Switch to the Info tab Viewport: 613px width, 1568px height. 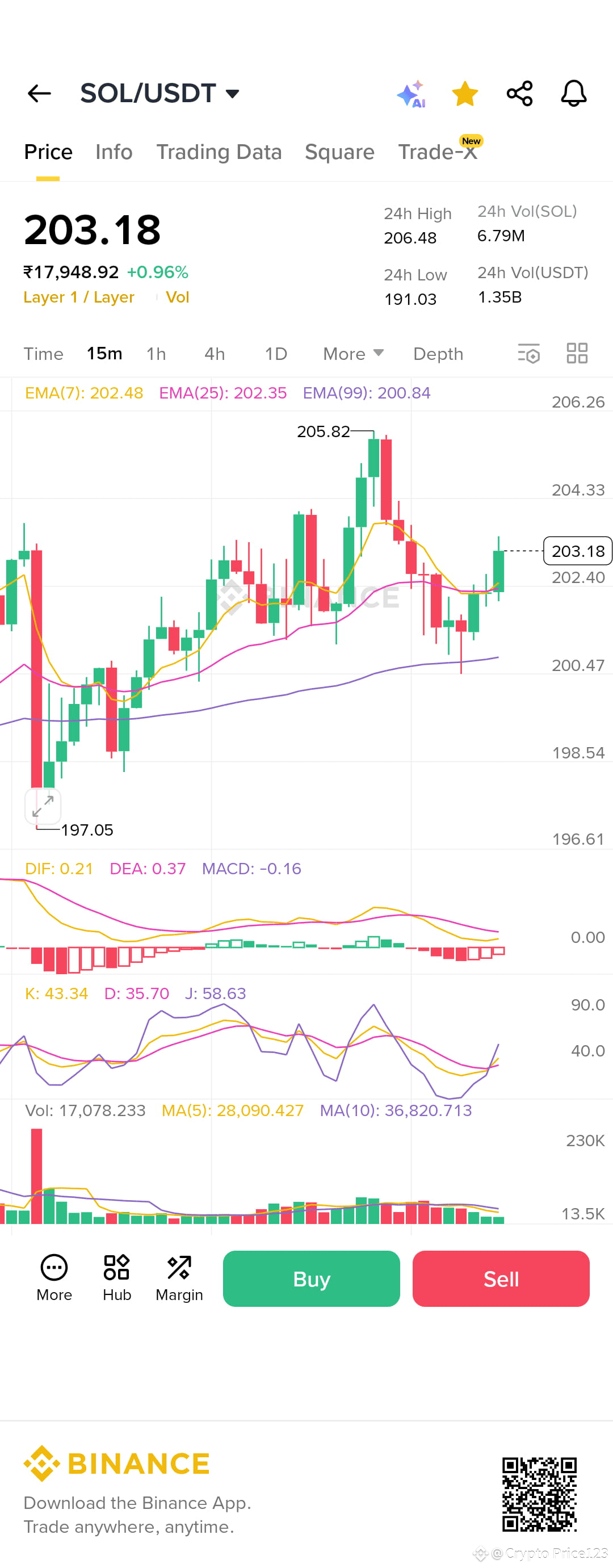(x=114, y=152)
